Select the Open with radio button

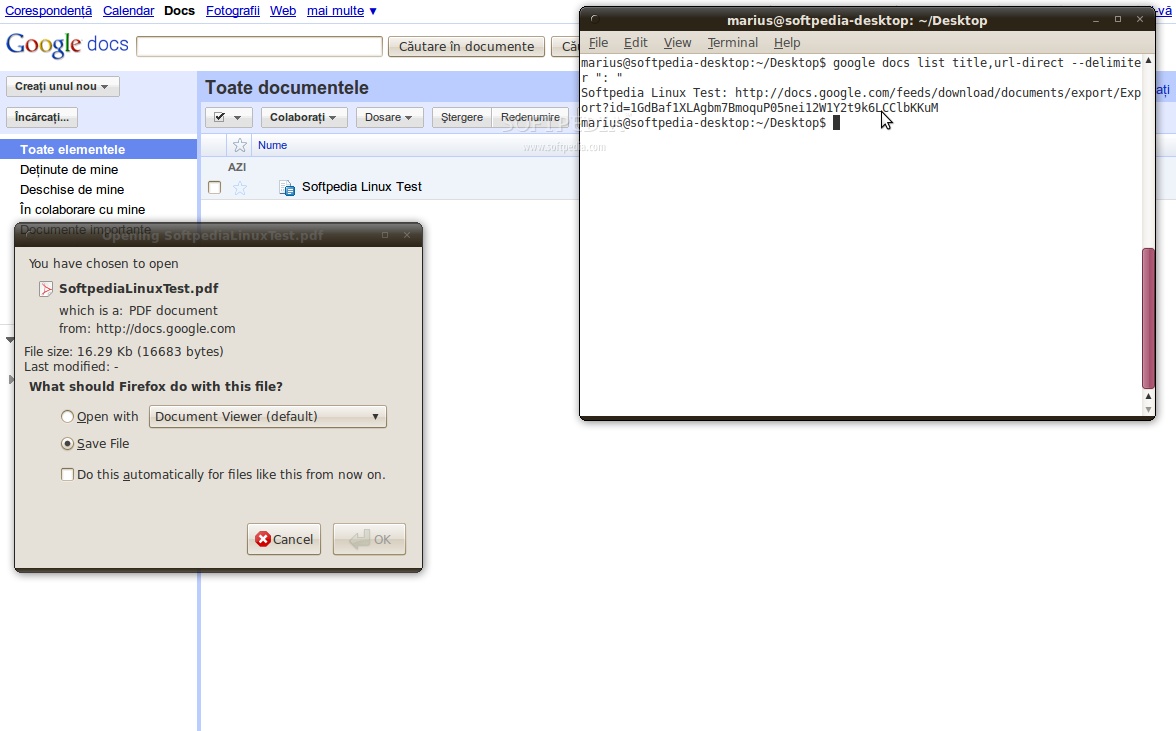(x=68, y=417)
